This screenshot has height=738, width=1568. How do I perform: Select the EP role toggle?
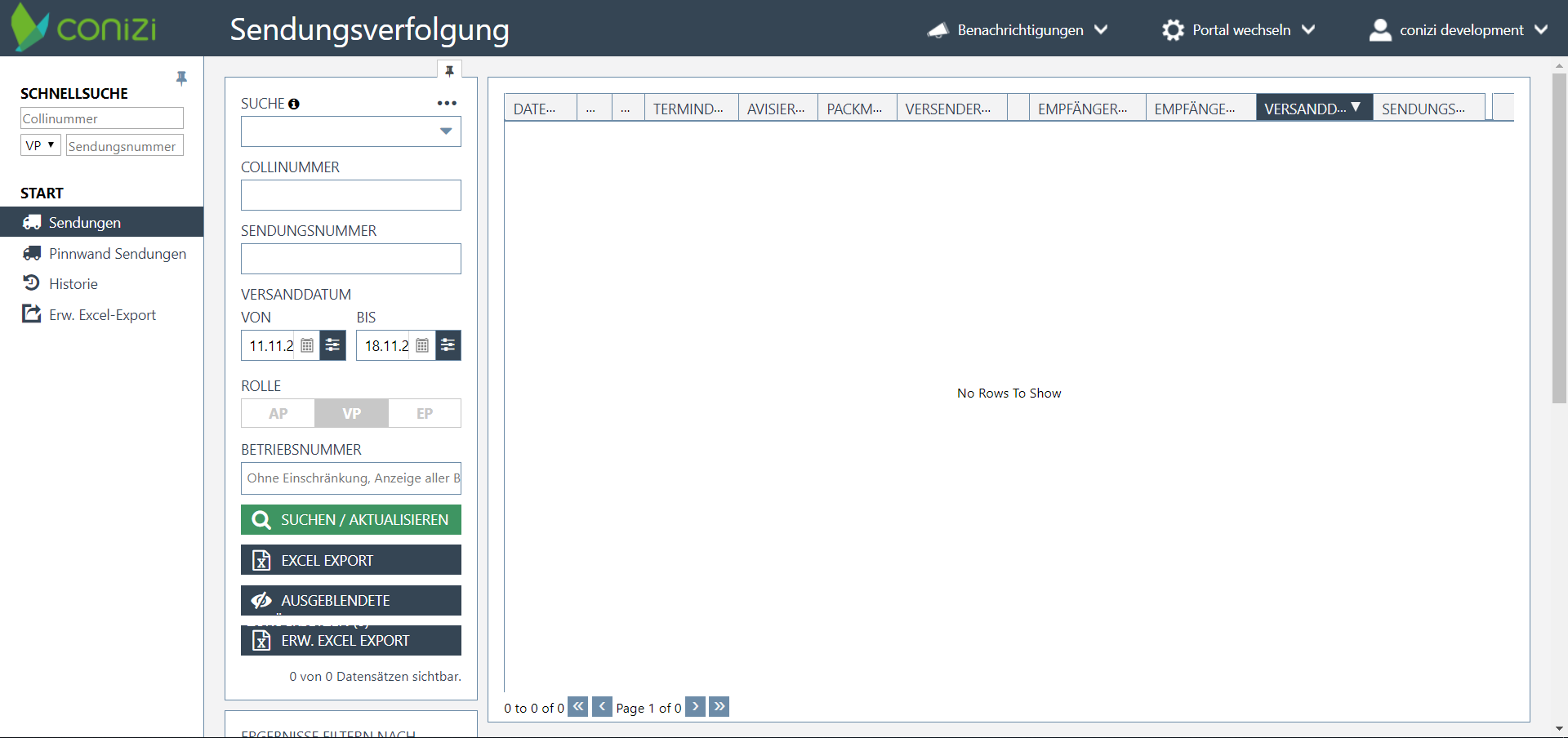[x=425, y=413]
